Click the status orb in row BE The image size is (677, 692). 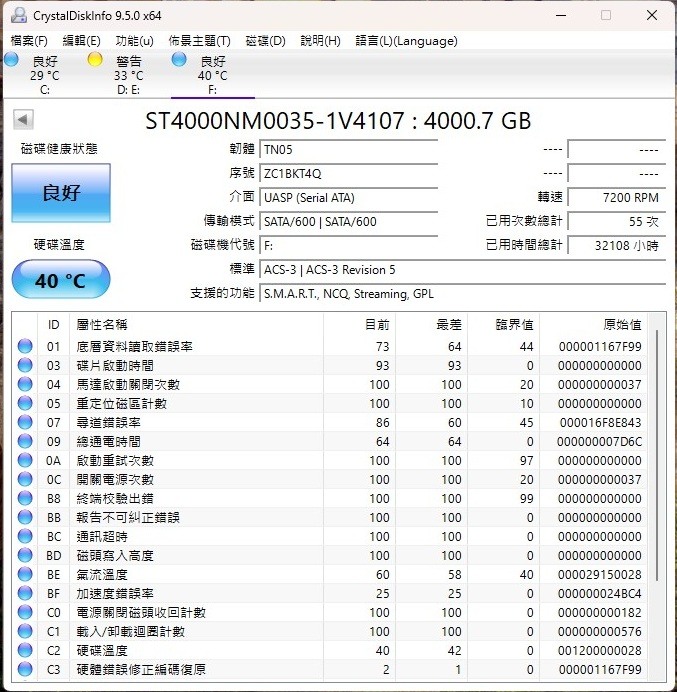point(25,574)
